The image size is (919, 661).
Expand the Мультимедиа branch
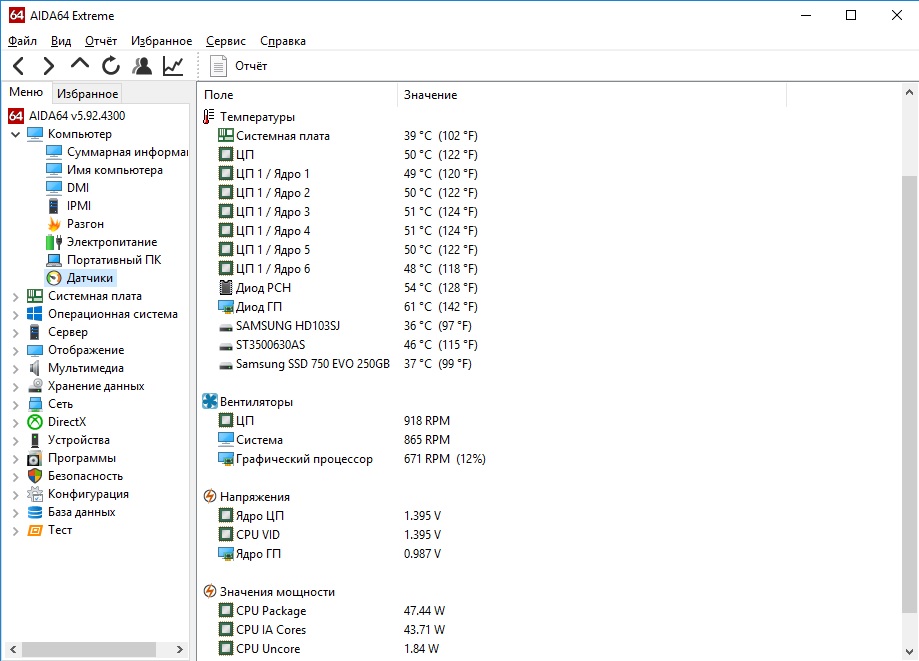pos(15,369)
